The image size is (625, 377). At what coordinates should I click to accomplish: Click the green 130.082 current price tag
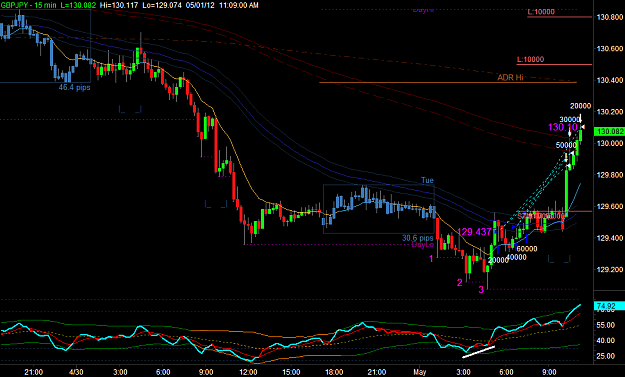pos(609,131)
